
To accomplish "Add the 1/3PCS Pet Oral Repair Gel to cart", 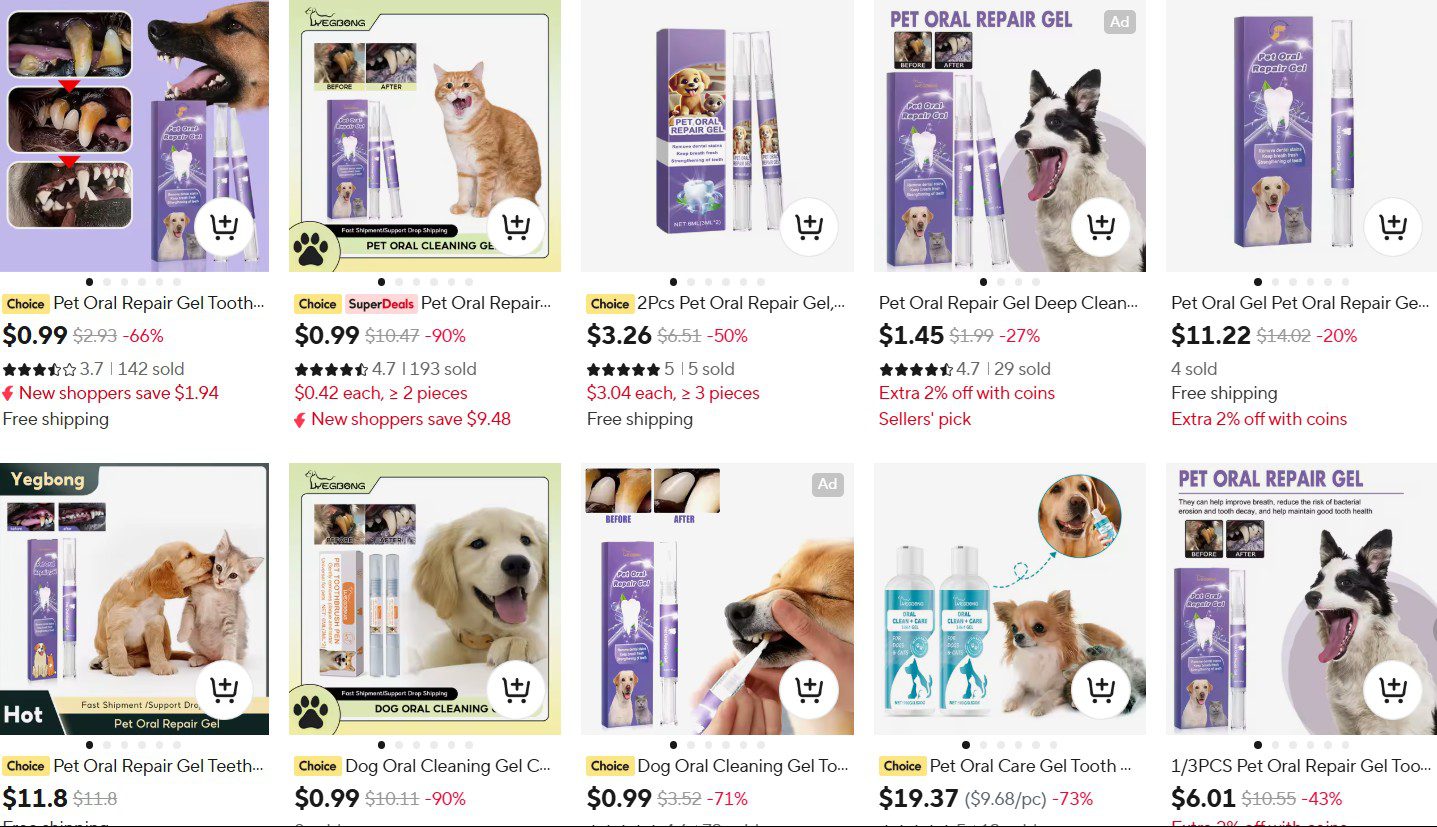I will pos(1392,689).
